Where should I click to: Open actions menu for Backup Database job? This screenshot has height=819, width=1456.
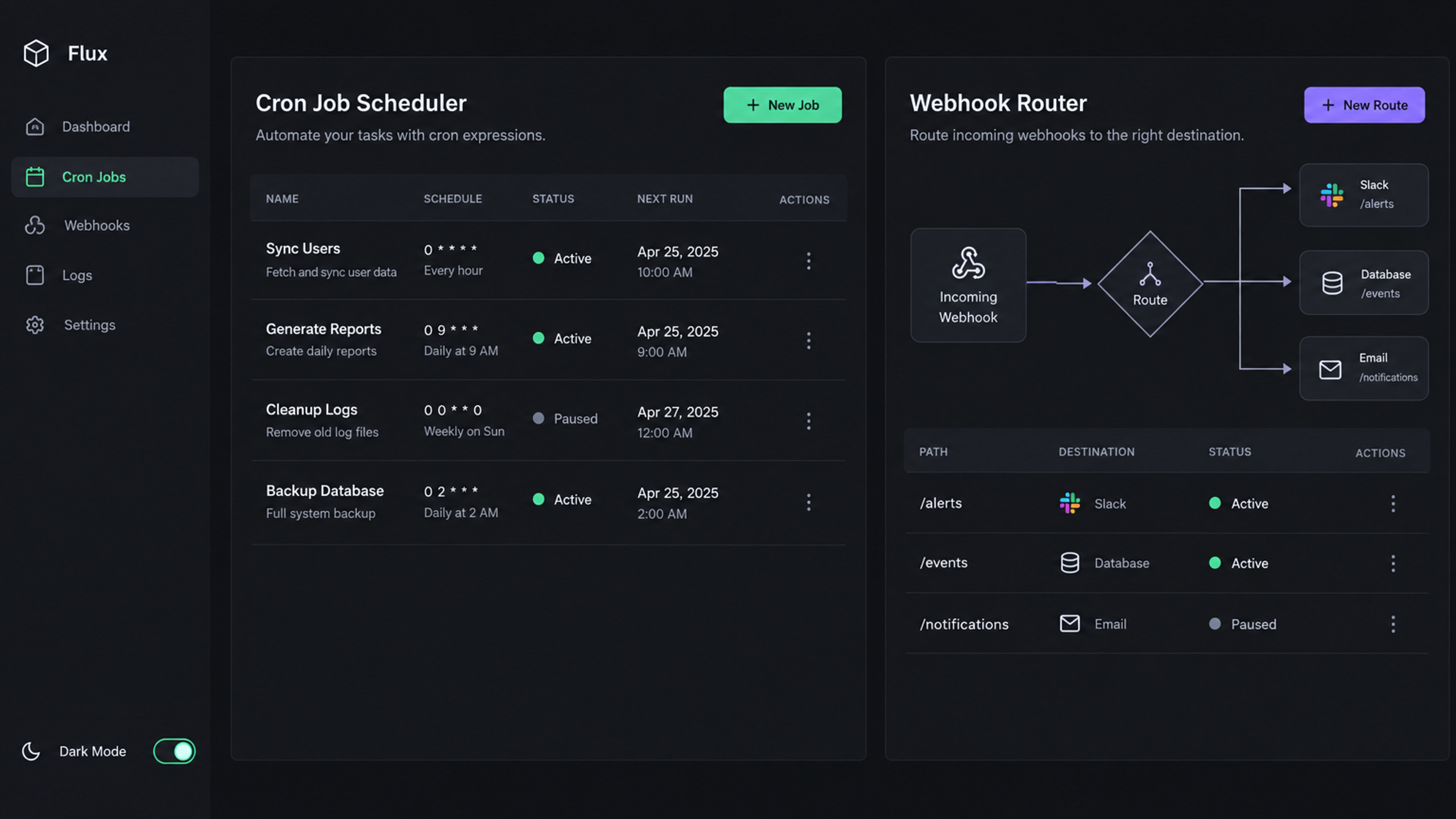[x=808, y=502]
